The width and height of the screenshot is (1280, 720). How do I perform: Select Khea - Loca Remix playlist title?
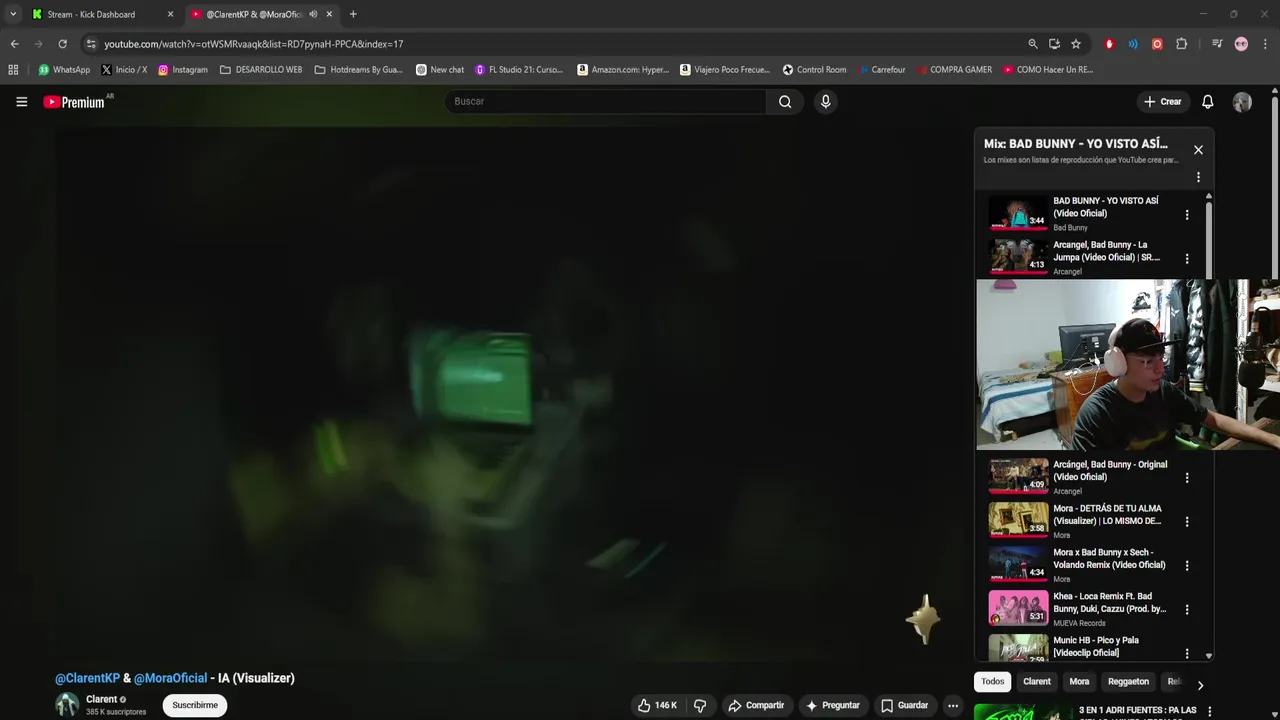[x=1109, y=602]
